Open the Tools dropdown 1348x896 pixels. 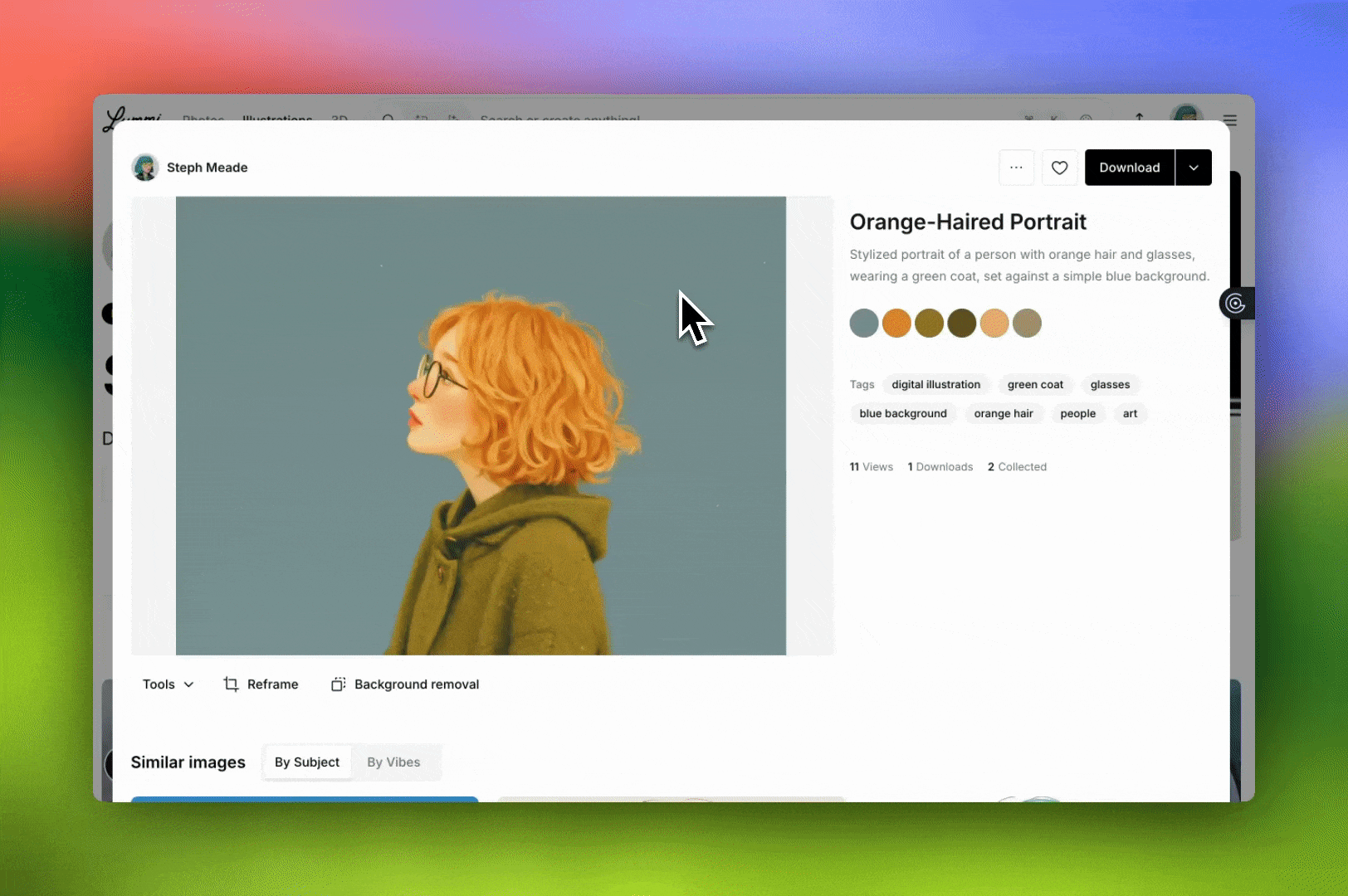point(168,684)
